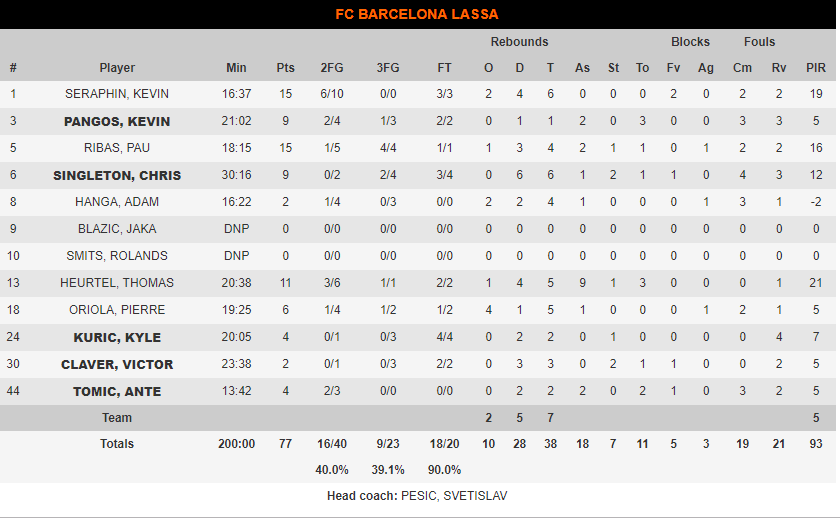Select the RIBAS, PAU row name

click(117, 148)
